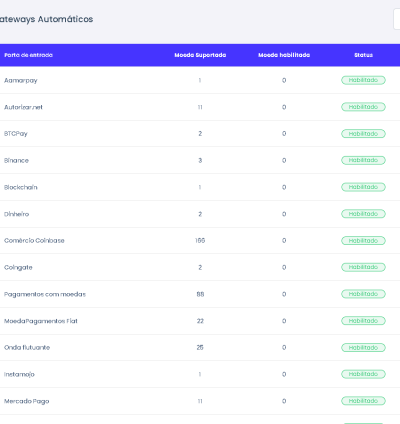Screen dimensions: 400x424
Task: Click supported currency count 1 for Blockchain
Action: coord(200,187)
